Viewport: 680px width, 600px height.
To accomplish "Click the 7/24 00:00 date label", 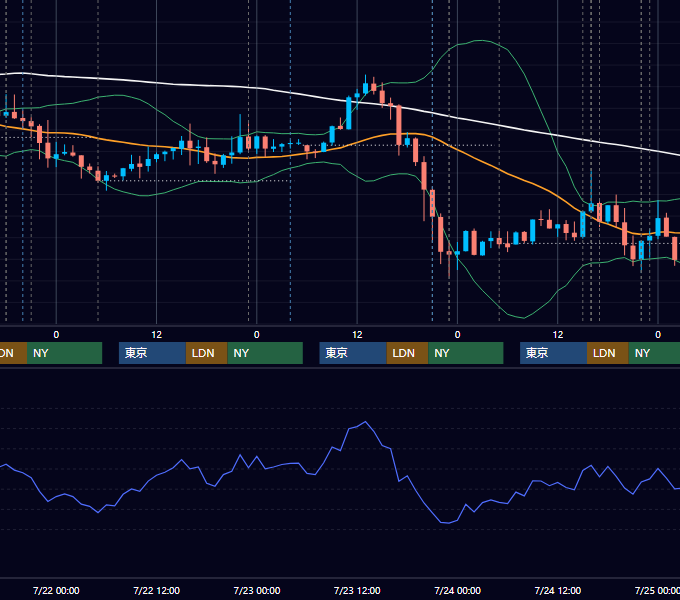I will click(458, 590).
